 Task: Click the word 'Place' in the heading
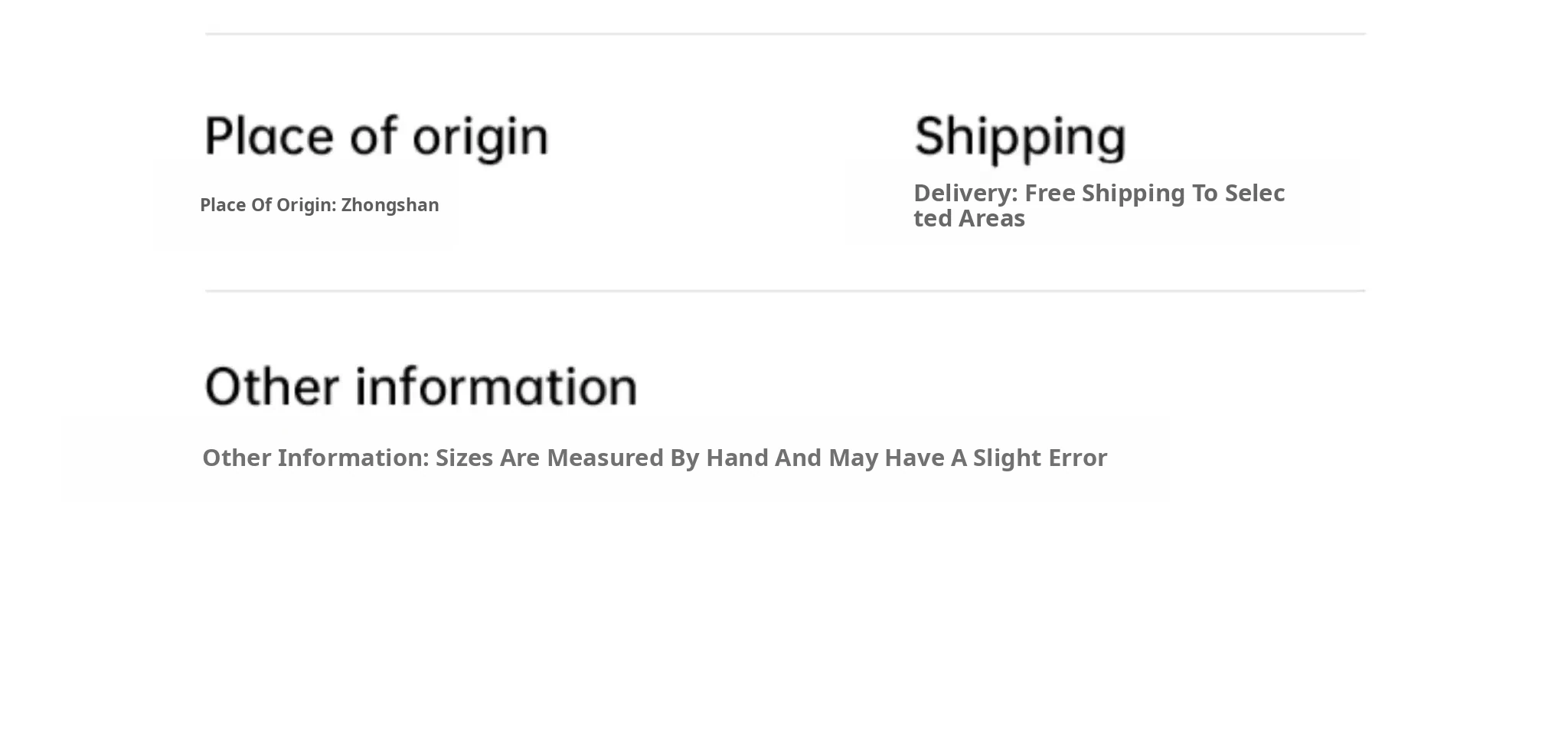point(270,137)
